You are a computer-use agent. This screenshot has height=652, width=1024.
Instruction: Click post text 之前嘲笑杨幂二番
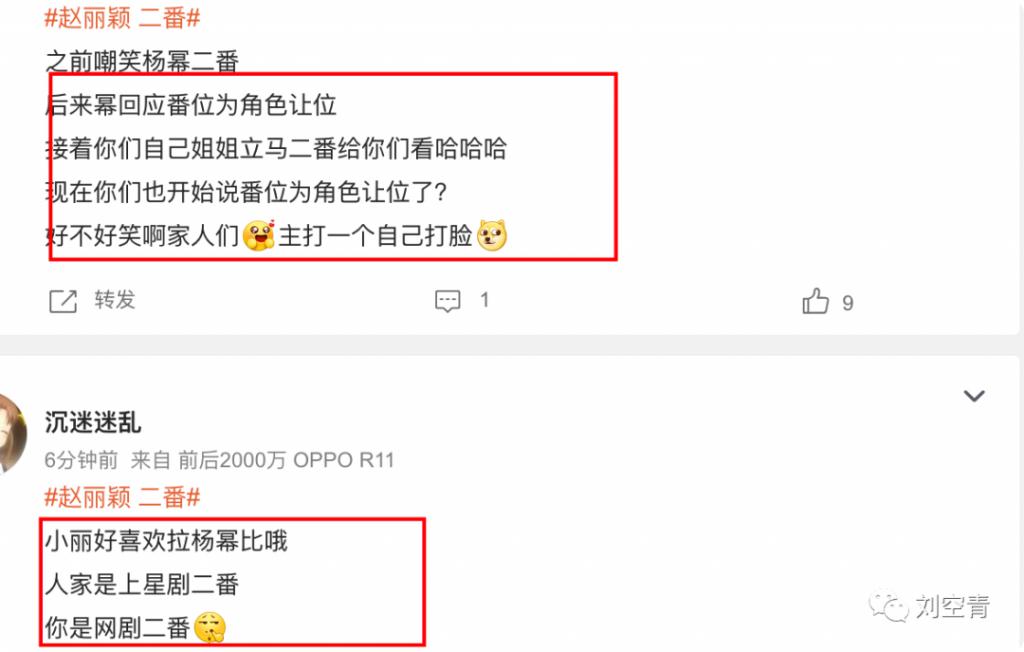tap(142, 61)
